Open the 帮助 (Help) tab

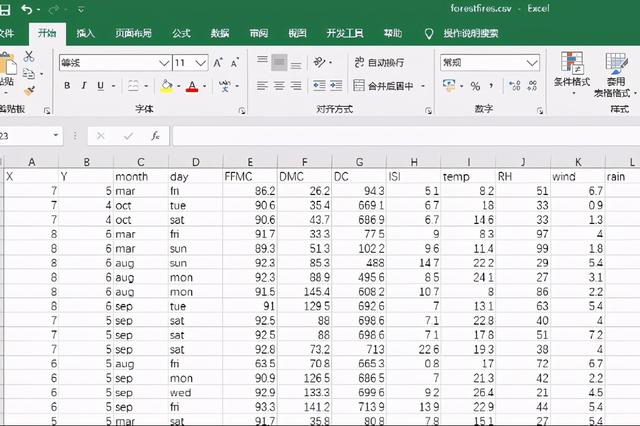393,33
